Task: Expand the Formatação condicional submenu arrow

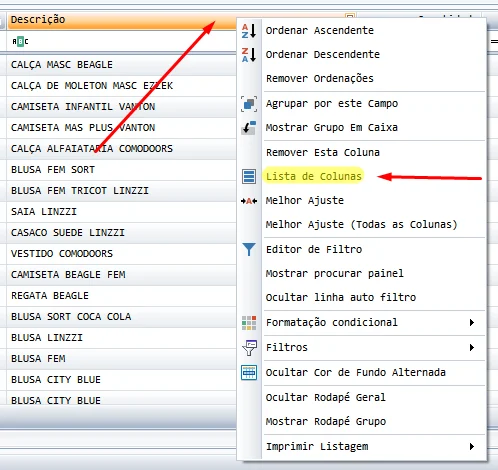Action: pyautogui.click(x=472, y=323)
